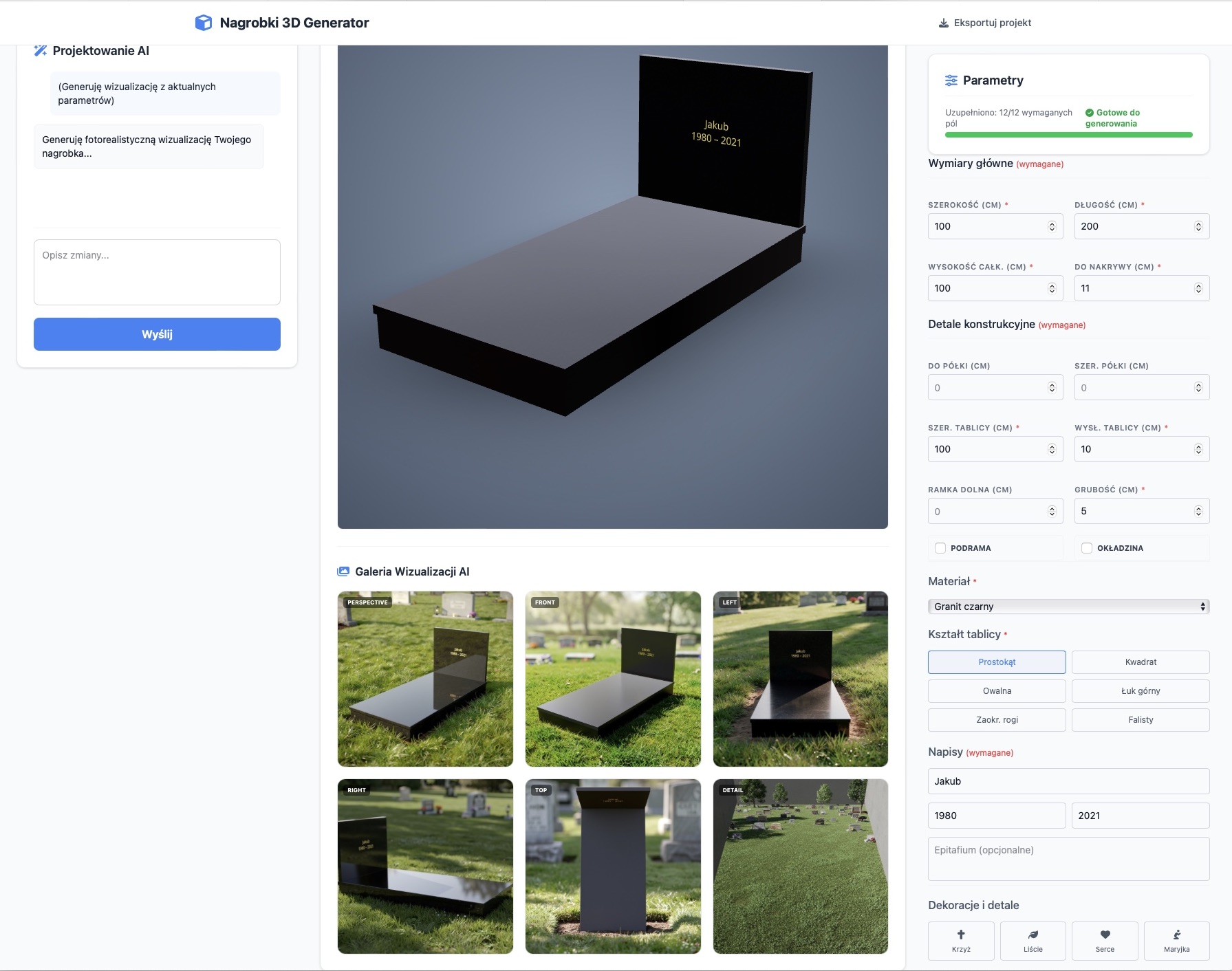The height and width of the screenshot is (971, 1232).
Task: Click the gallery icon beside Galeria Wizualizacji AI
Action: [343, 571]
